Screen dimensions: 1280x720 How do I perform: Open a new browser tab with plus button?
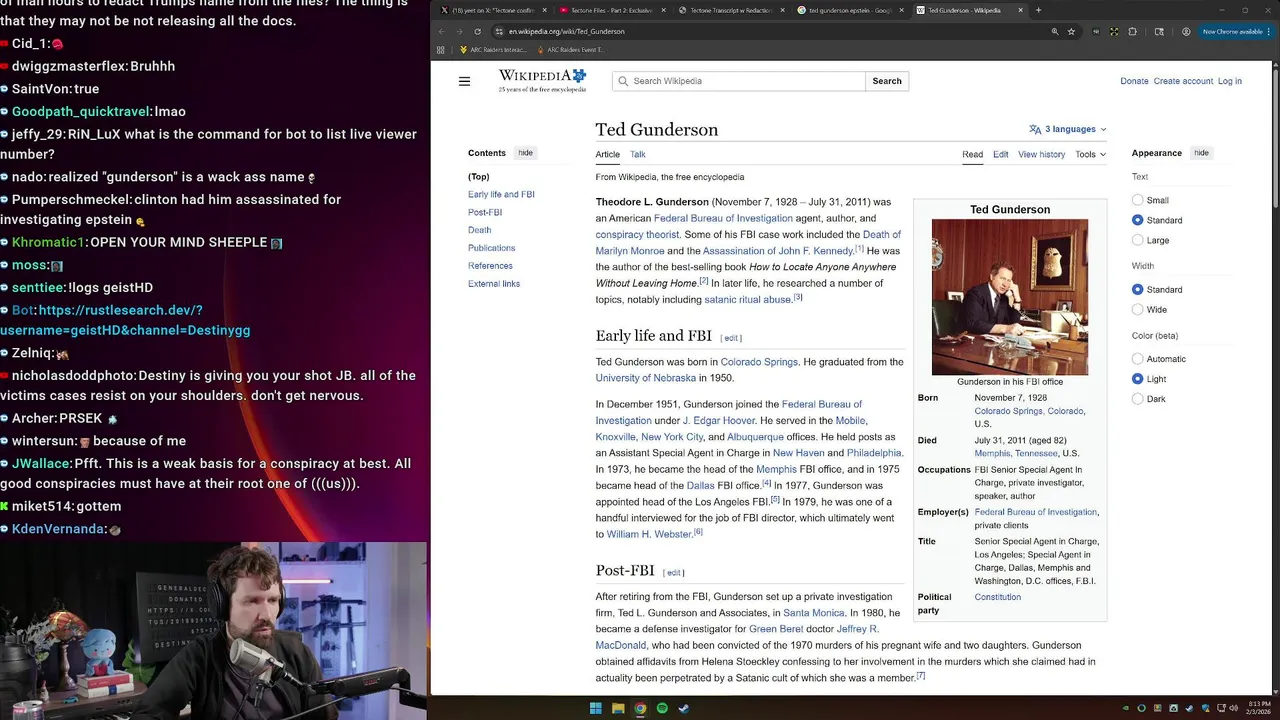pyautogui.click(x=1038, y=10)
